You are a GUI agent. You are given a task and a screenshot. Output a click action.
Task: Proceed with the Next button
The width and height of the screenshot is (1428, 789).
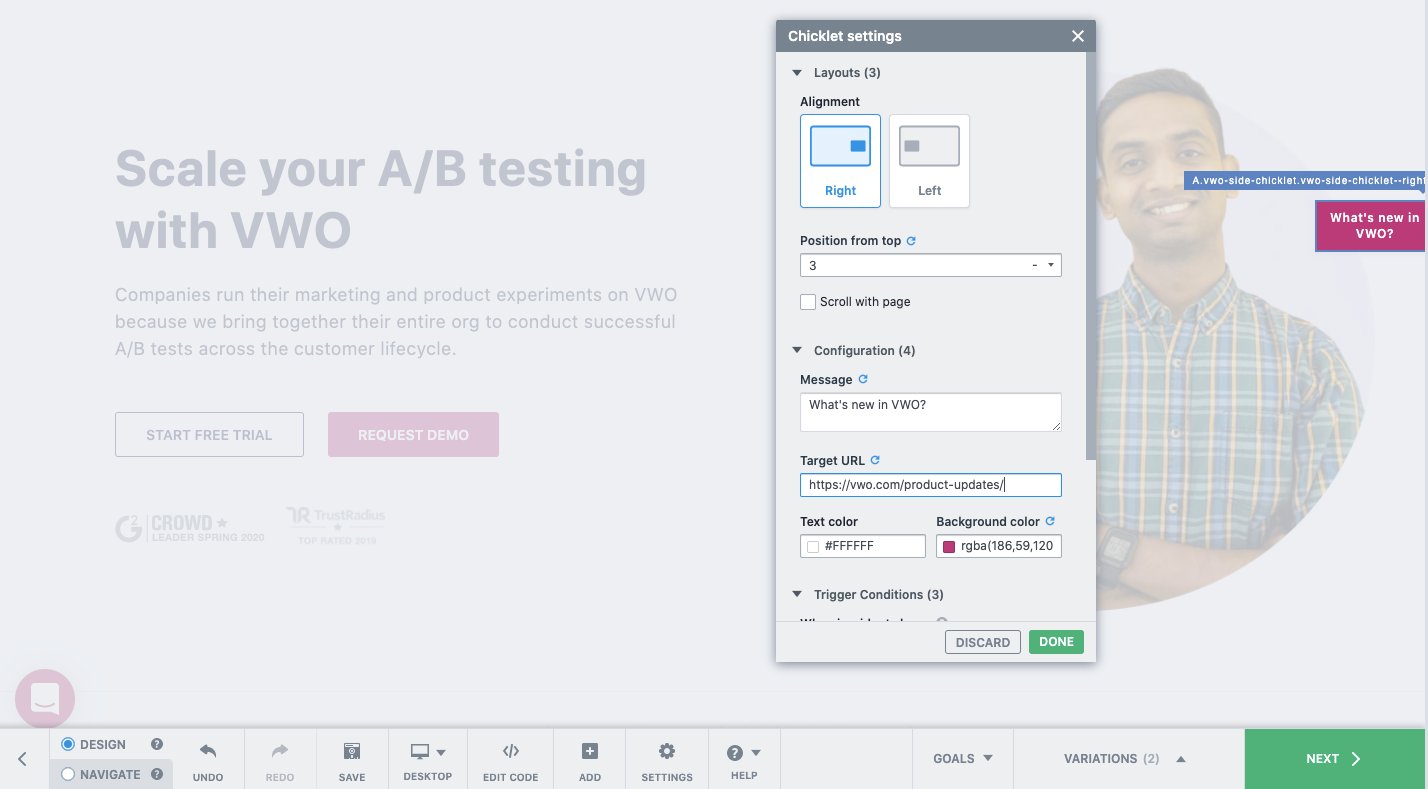1336,759
